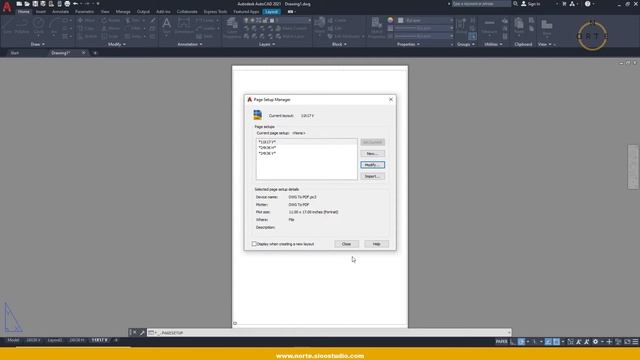Image resolution: width=640 pixels, height=360 pixels.
Task: Select the Arc tool in Draw panel
Action: point(54,26)
